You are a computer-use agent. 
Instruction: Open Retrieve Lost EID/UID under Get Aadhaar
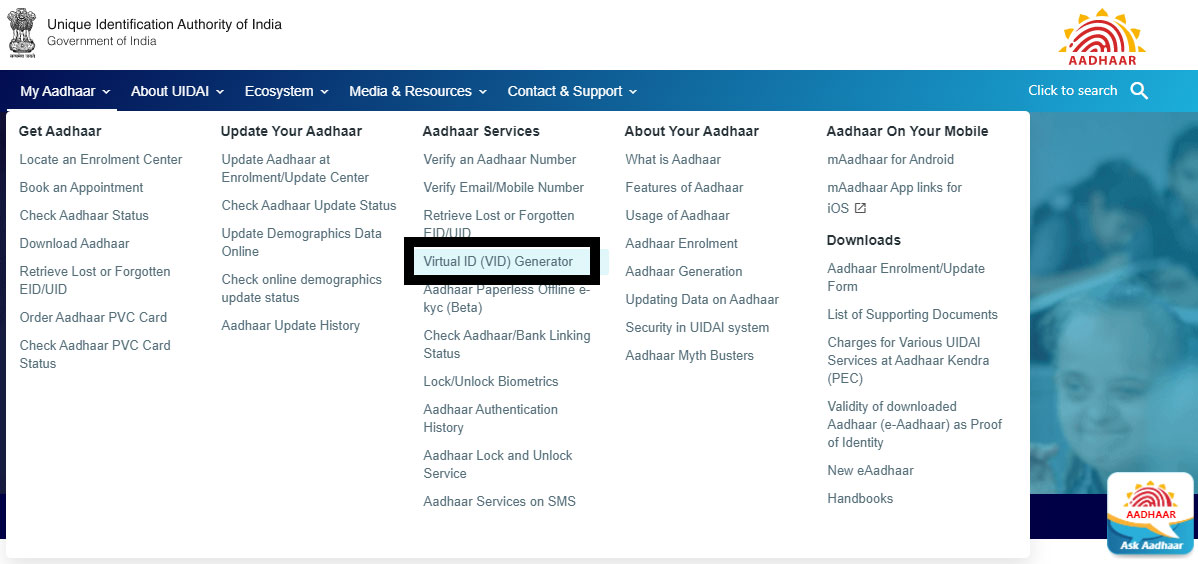coord(95,280)
